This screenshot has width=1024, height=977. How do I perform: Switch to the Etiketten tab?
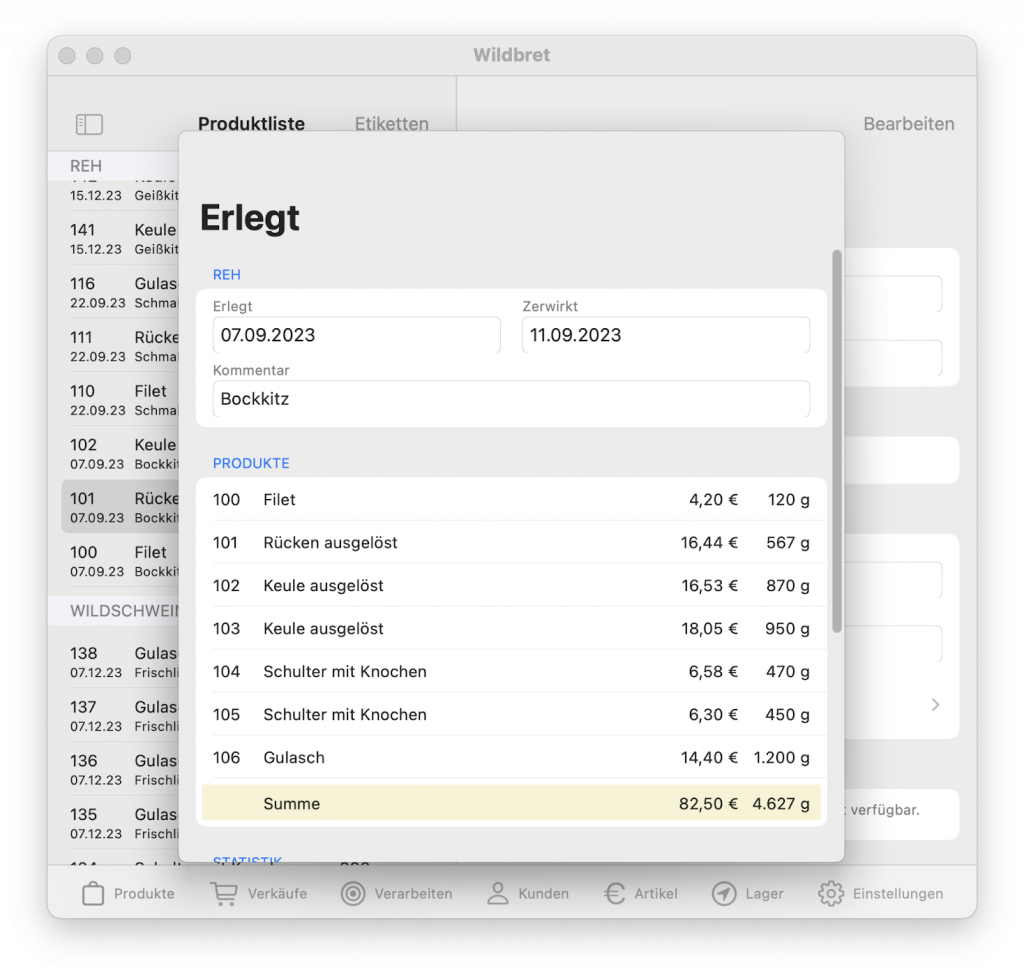point(391,124)
